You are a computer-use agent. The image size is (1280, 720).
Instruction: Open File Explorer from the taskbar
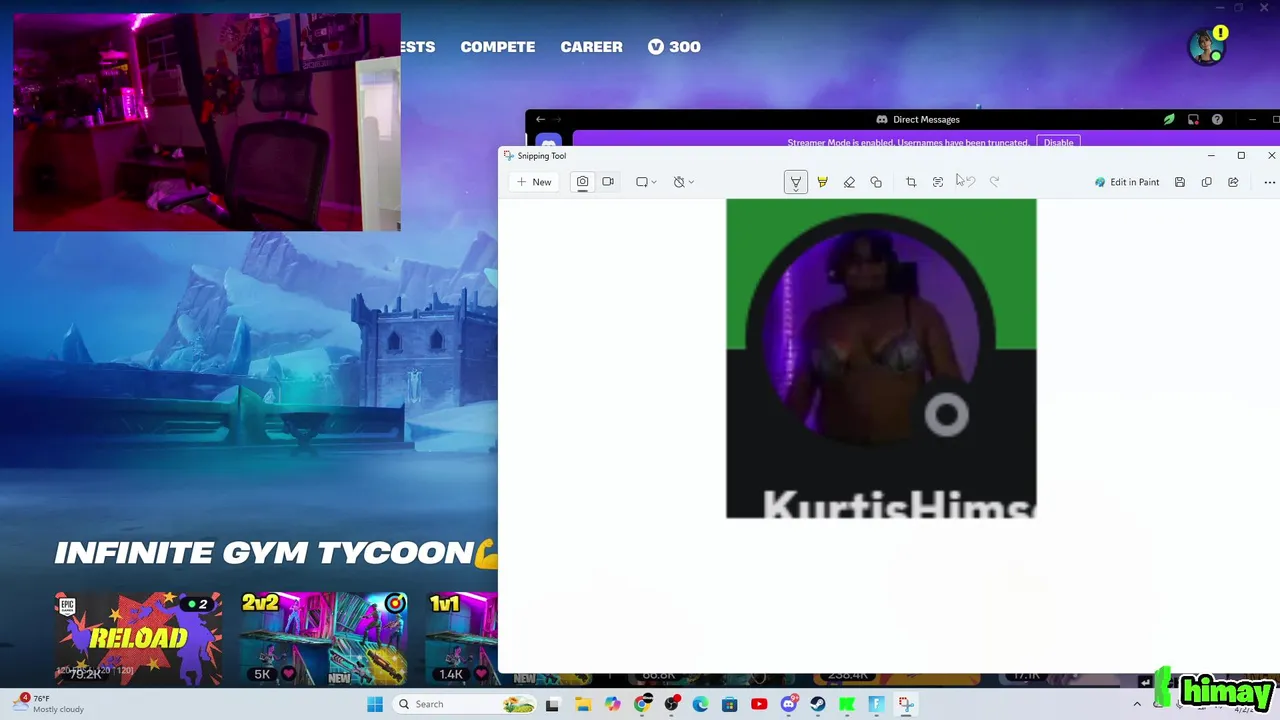[x=583, y=704]
